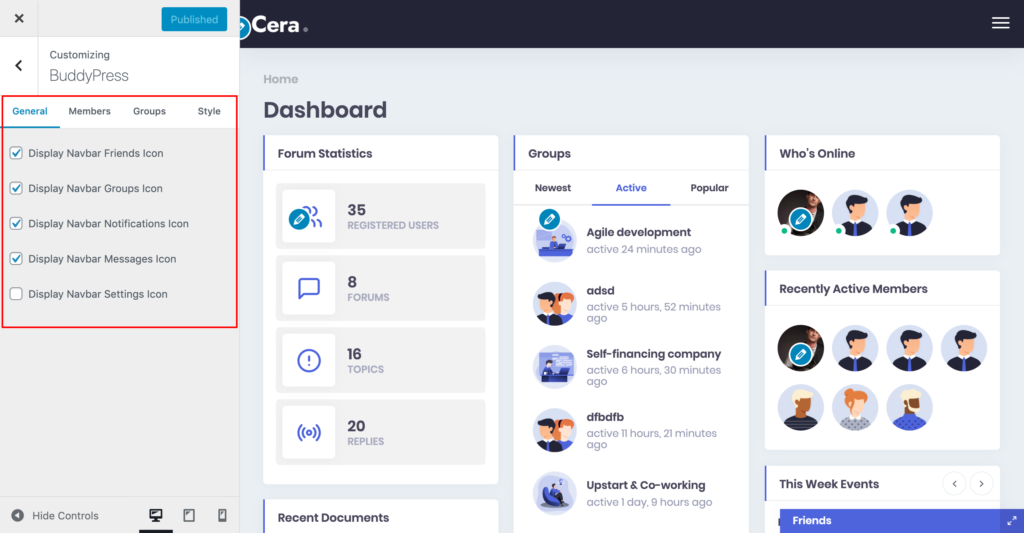Click the Forums chat bubble icon
1024x533 pixels.
click(x=309, y=288)
